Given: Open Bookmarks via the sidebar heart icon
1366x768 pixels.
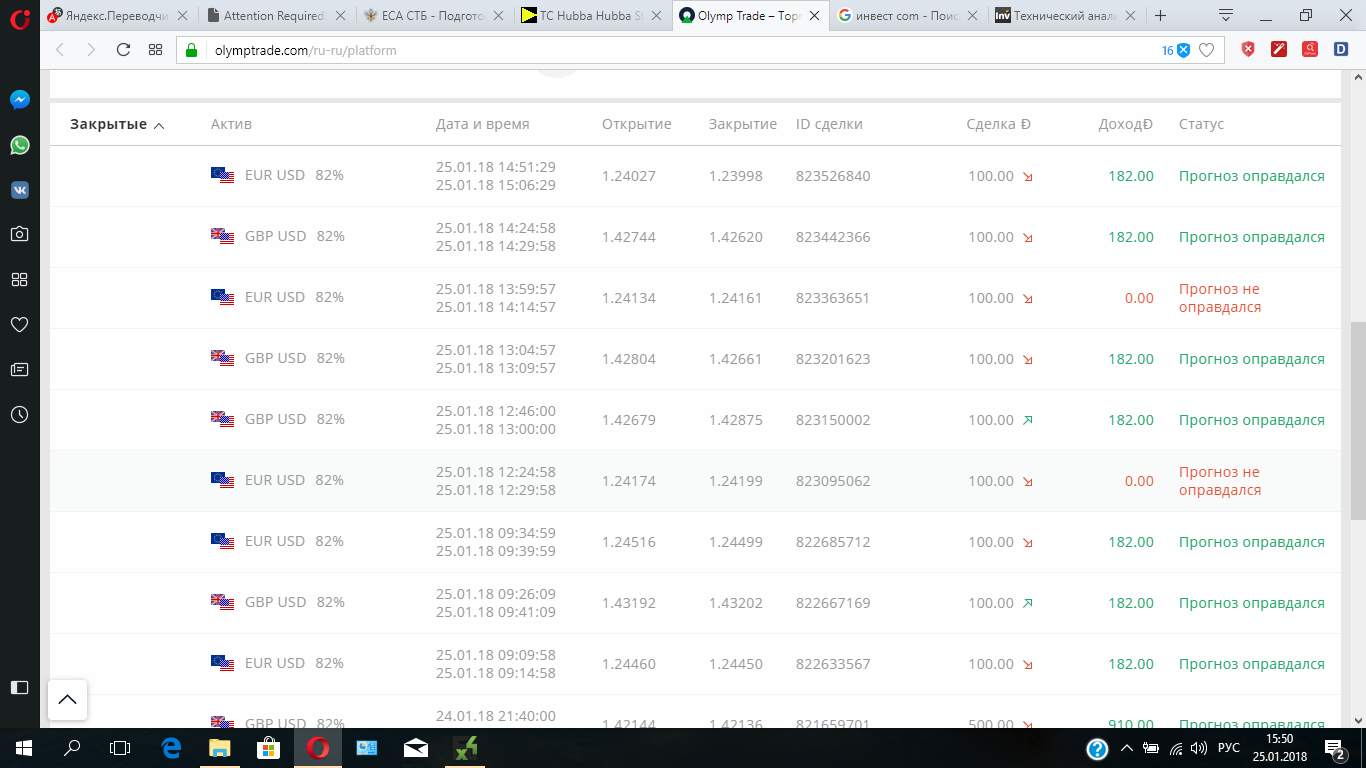Looking at the screenshot, I should (x=19, y=324).
